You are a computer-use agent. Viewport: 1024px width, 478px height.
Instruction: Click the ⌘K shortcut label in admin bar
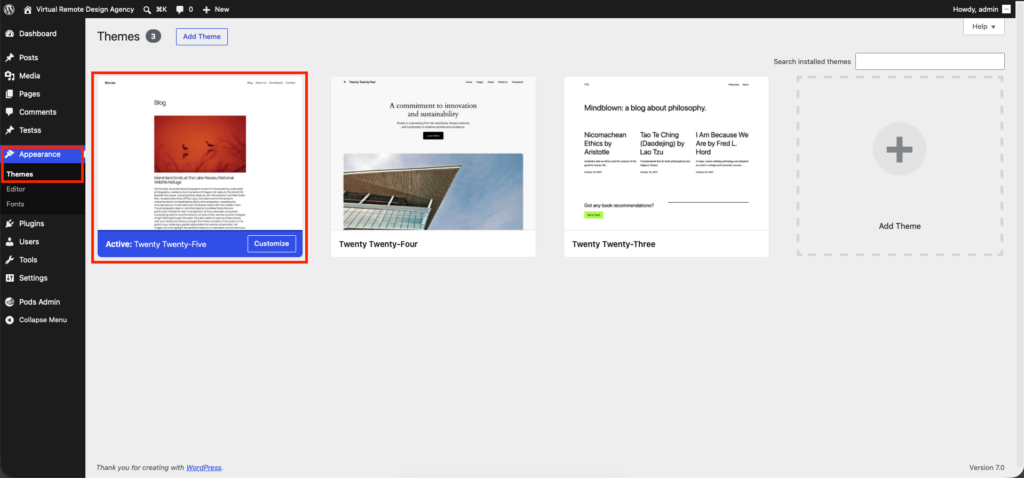pos(161,9)
